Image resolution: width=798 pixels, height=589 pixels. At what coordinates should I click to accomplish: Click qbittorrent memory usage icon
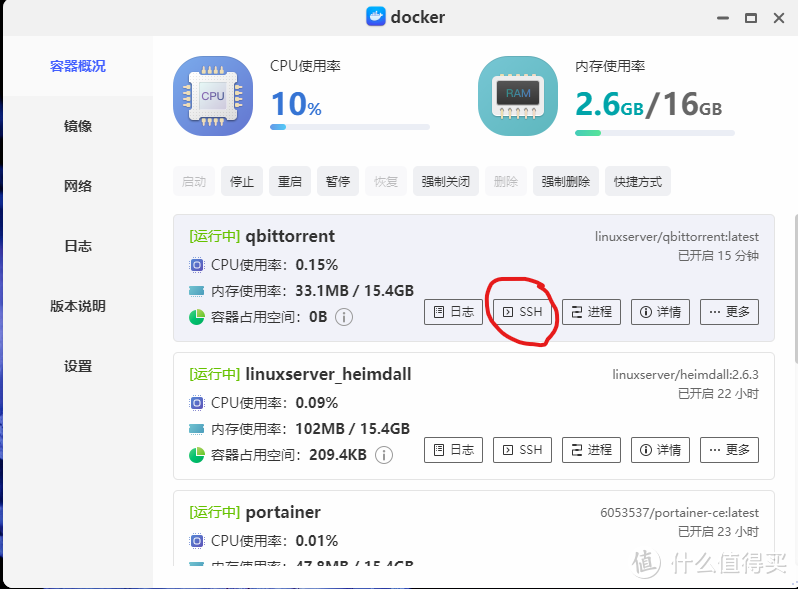[x=196, y=291]
